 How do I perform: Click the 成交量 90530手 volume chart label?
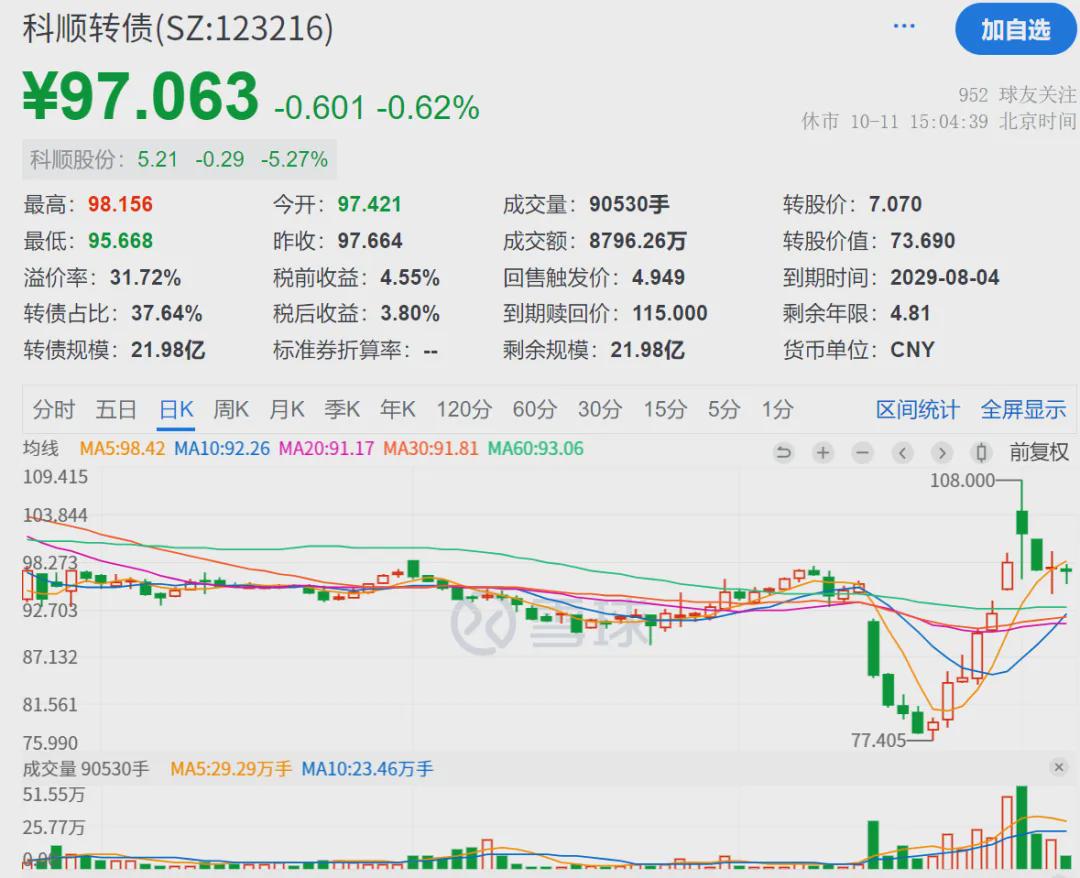pos(86,769)
